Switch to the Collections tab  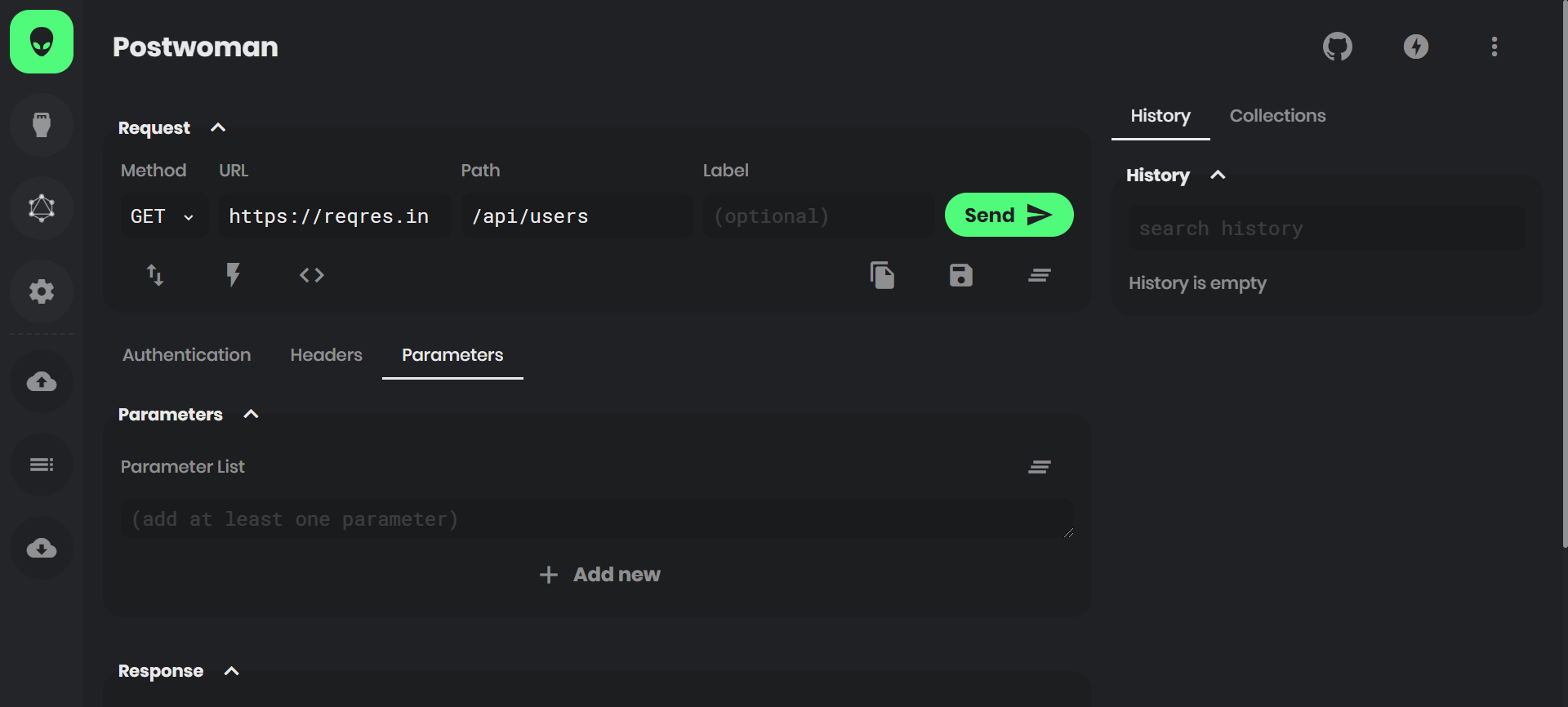click(x=1278, y=116)
